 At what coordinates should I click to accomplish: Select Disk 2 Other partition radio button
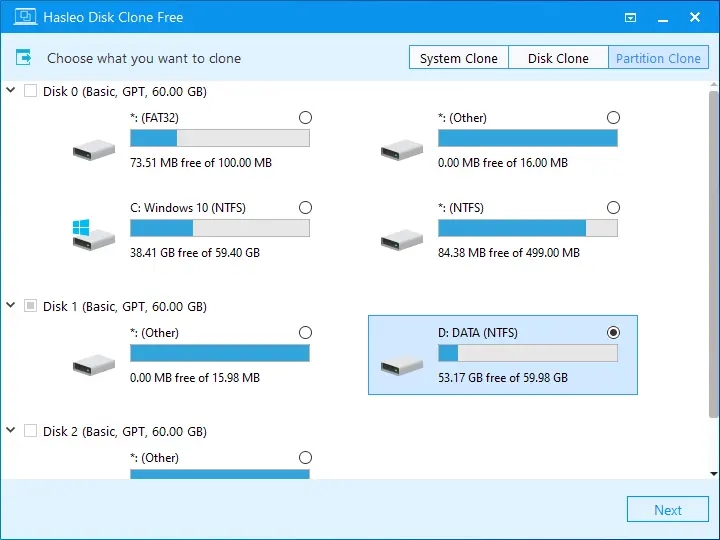point(305,457)
